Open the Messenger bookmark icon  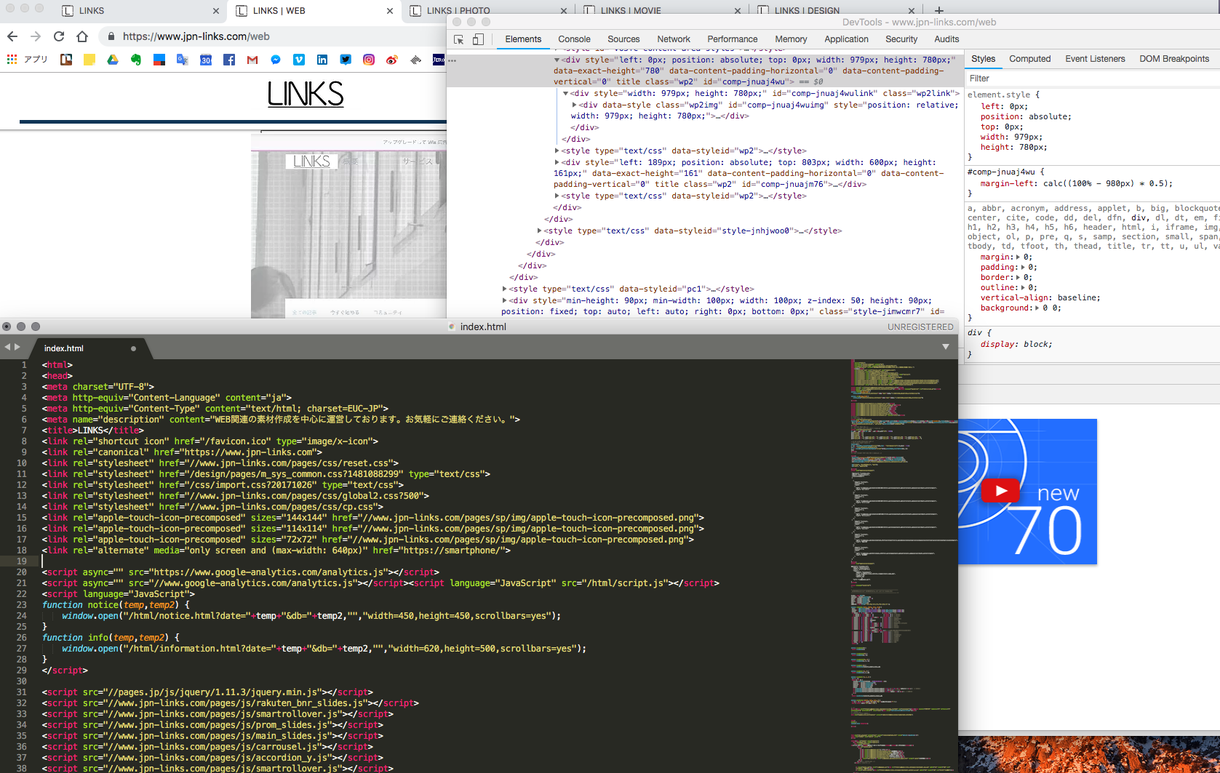(x=275, y=60)
